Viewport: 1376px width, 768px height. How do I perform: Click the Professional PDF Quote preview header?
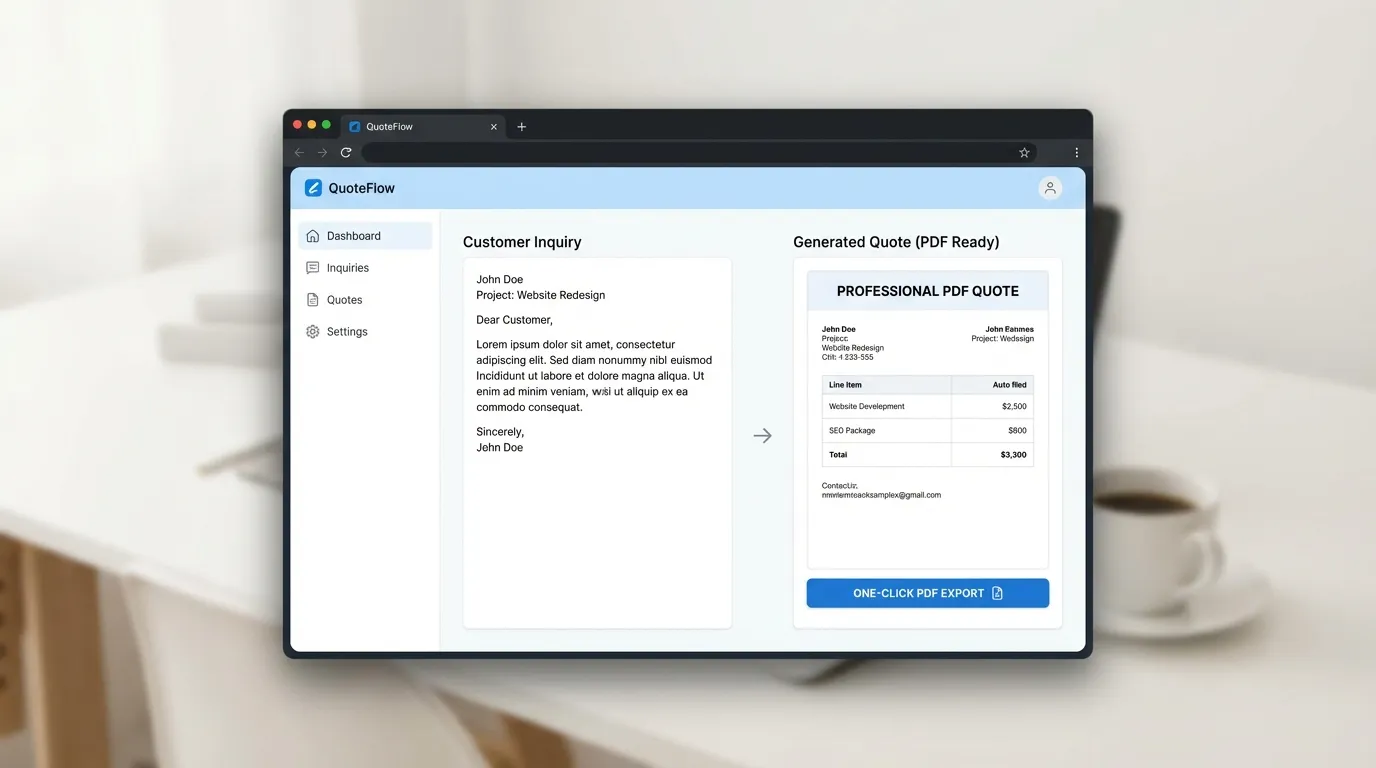click(x=927, y=291)
